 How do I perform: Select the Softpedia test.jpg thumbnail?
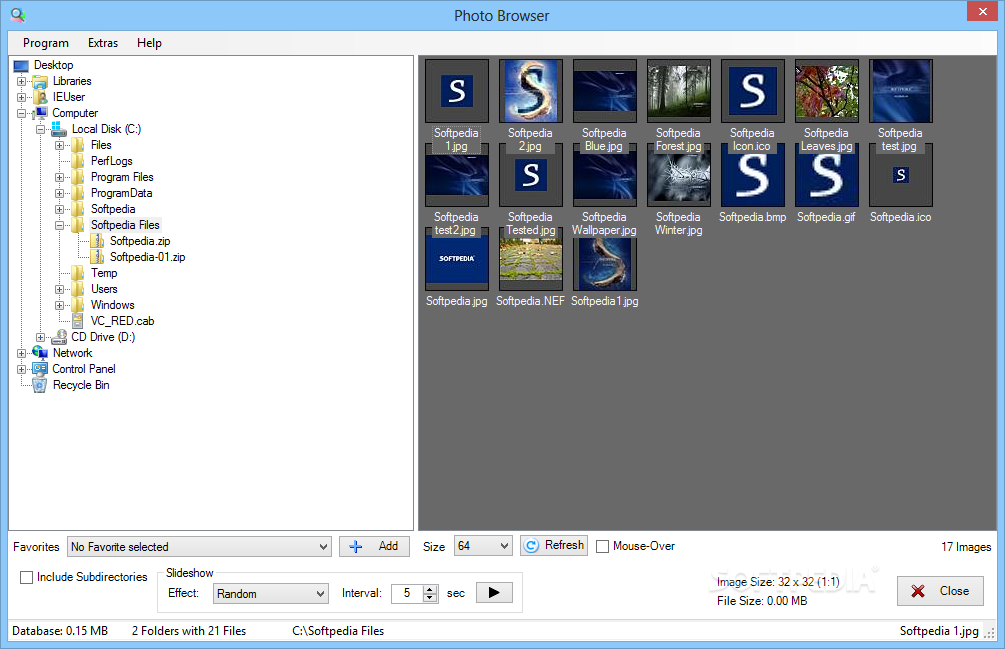coord(901,91)
